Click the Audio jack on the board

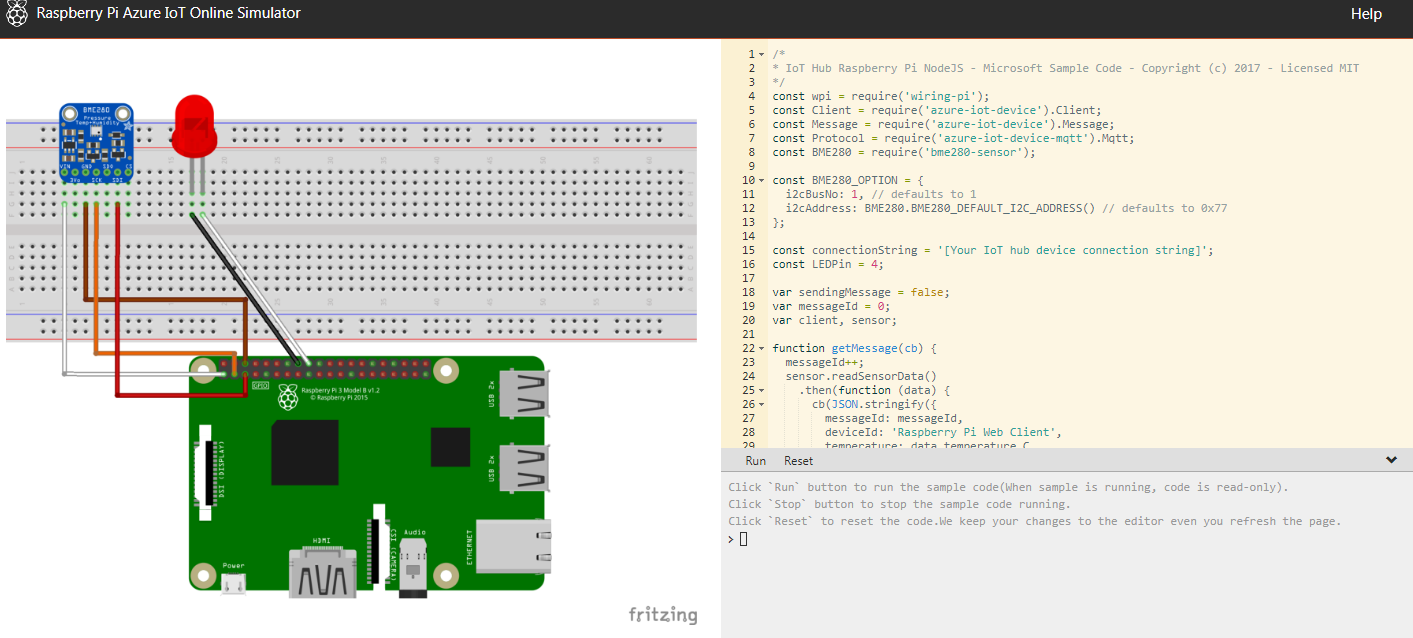pos(413,568)
